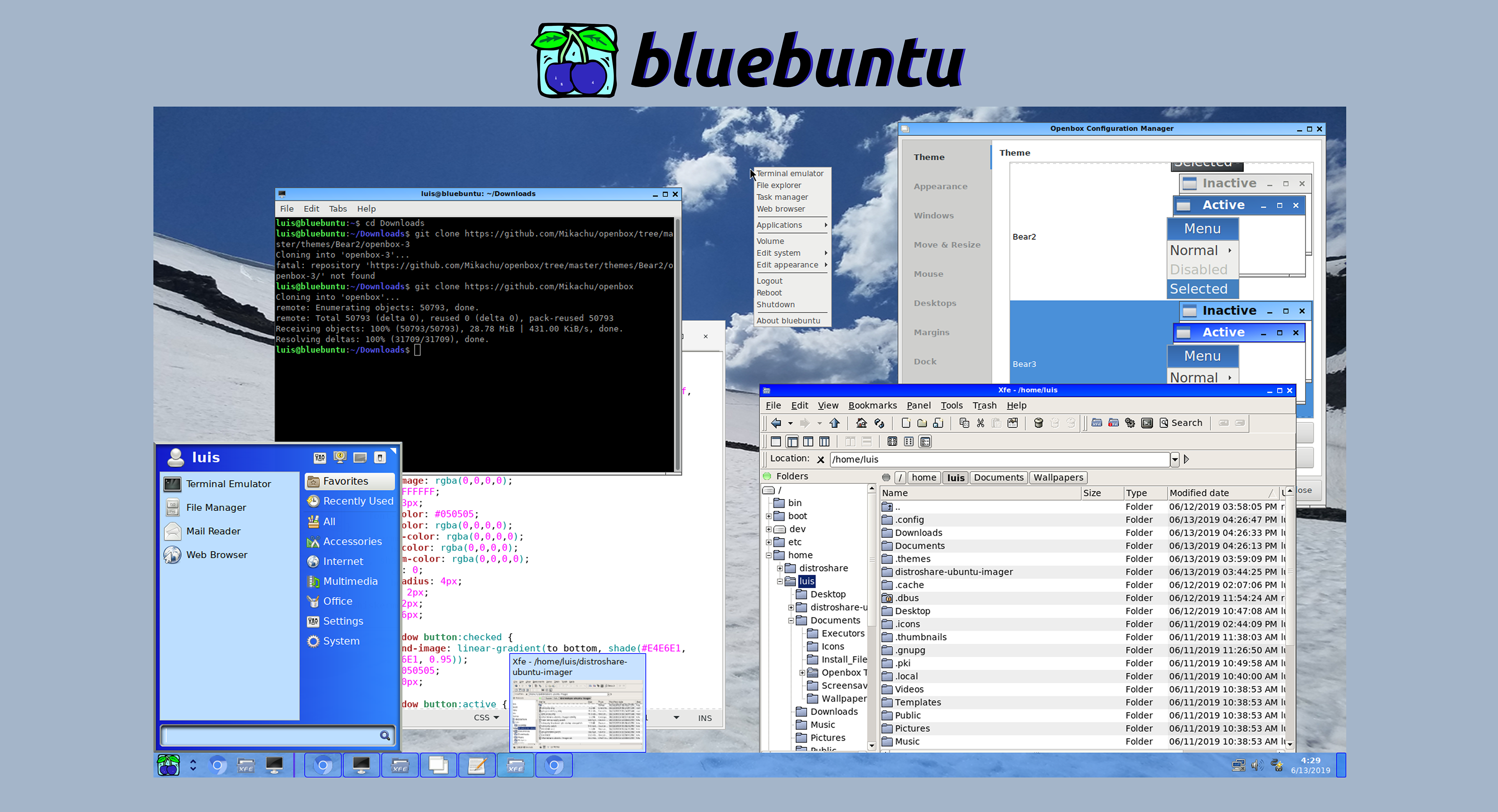
Task: Collapse the Documents folder in tree
Action: tap(791, 621)
